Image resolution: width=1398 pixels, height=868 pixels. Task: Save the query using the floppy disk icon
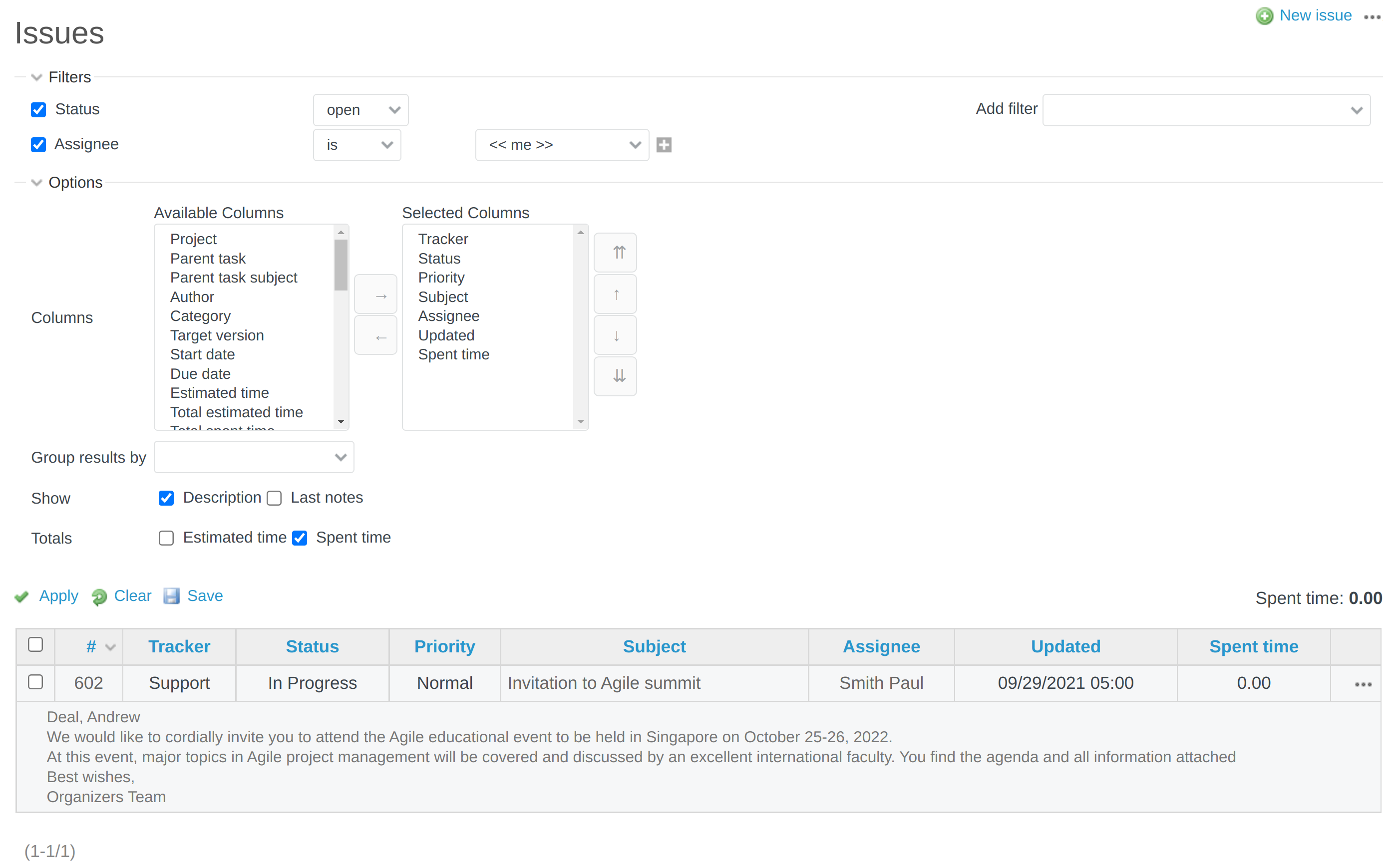coord(172,596)
